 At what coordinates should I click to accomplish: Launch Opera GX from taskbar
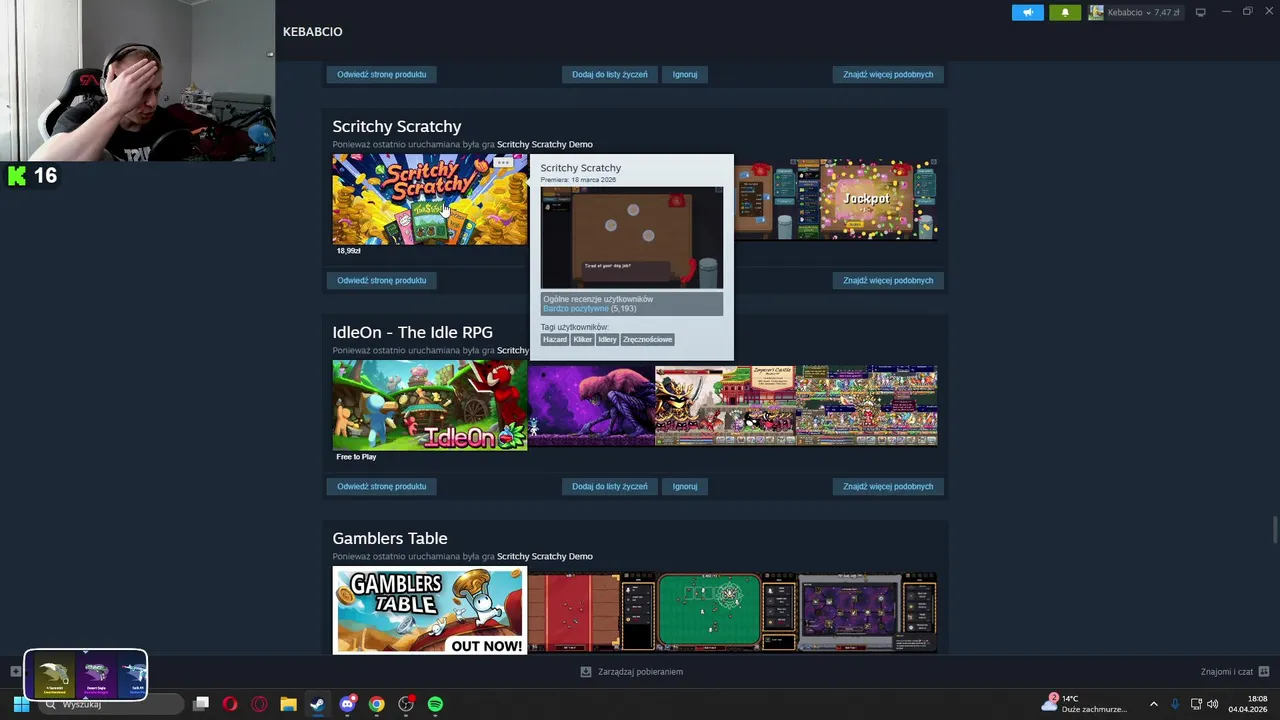[x=259, y=704]
